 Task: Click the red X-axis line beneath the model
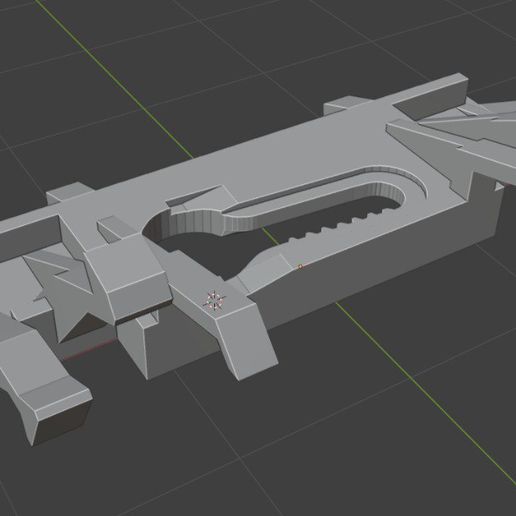(88, 350)
